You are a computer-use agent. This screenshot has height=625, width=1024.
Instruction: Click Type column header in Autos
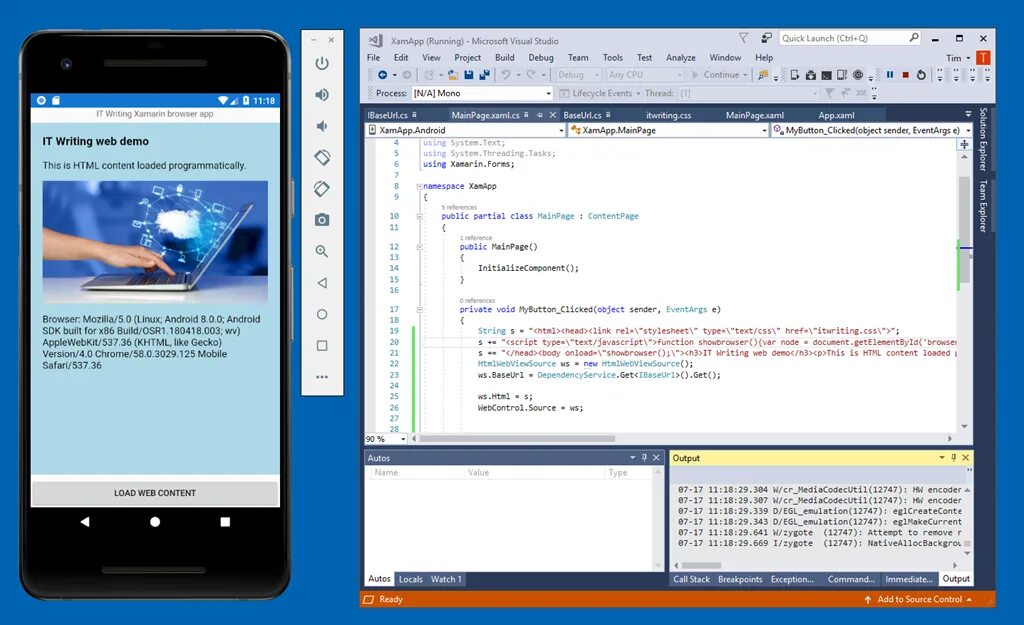click(628, 472)
